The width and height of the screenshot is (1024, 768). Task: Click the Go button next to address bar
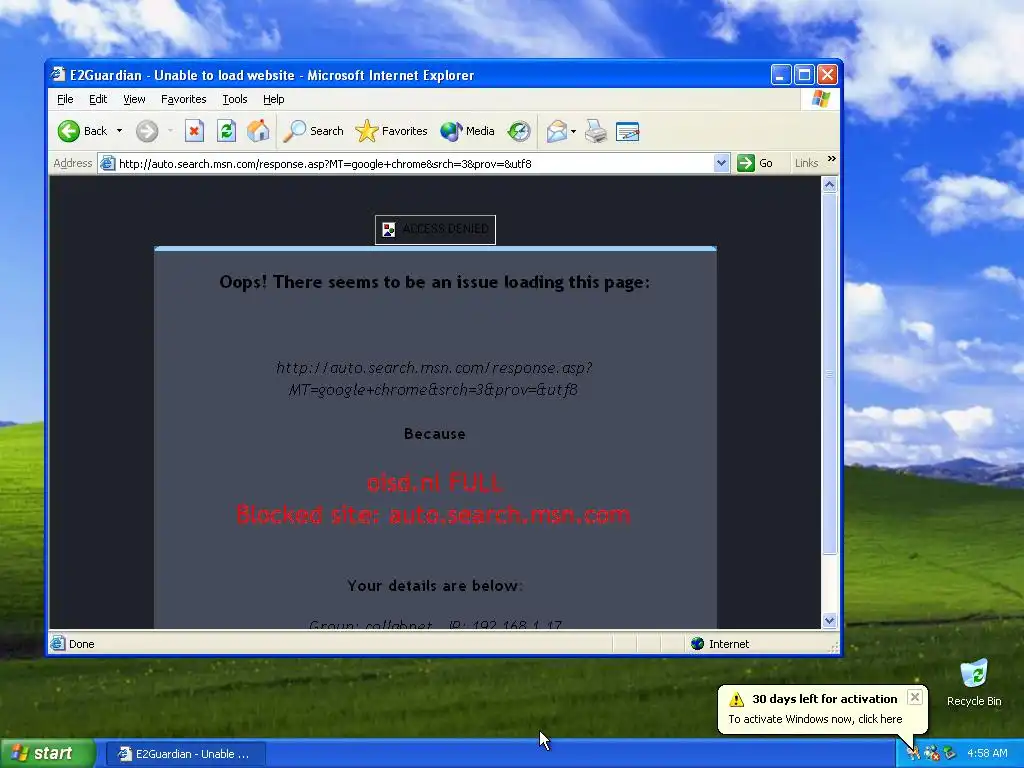[x=755, y=163]
